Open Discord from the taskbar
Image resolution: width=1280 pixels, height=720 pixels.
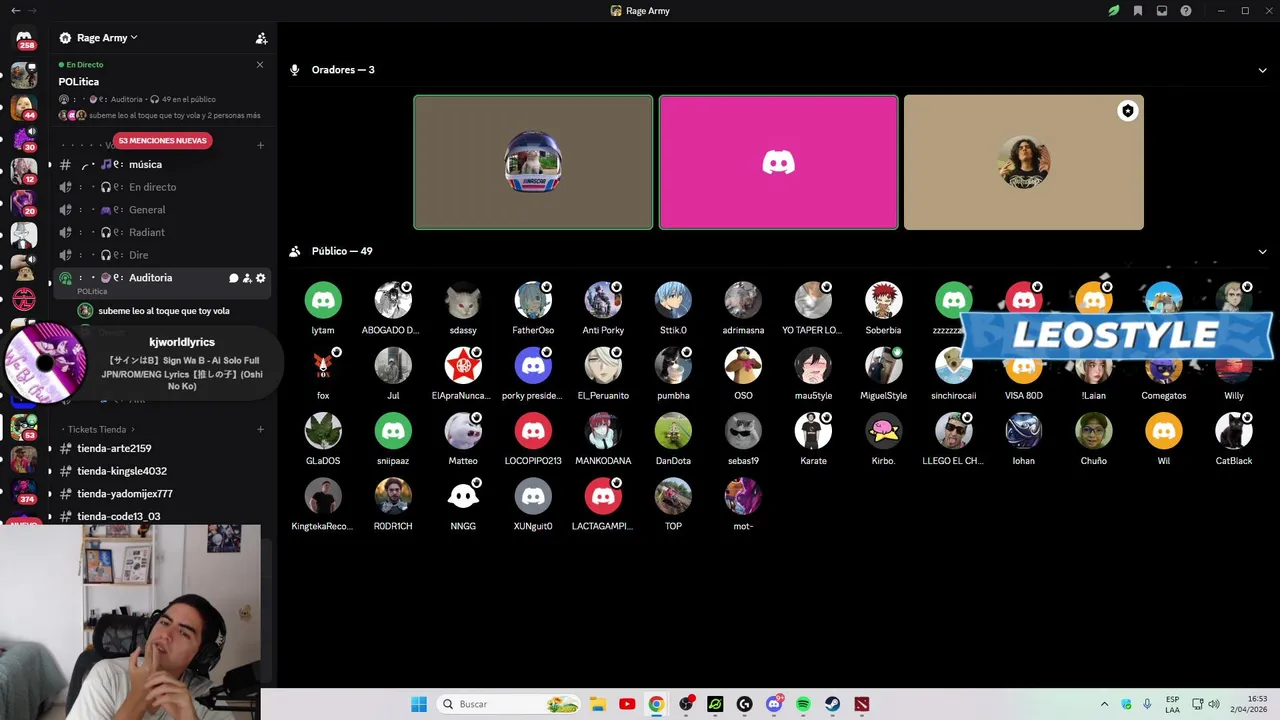point(773,704)
